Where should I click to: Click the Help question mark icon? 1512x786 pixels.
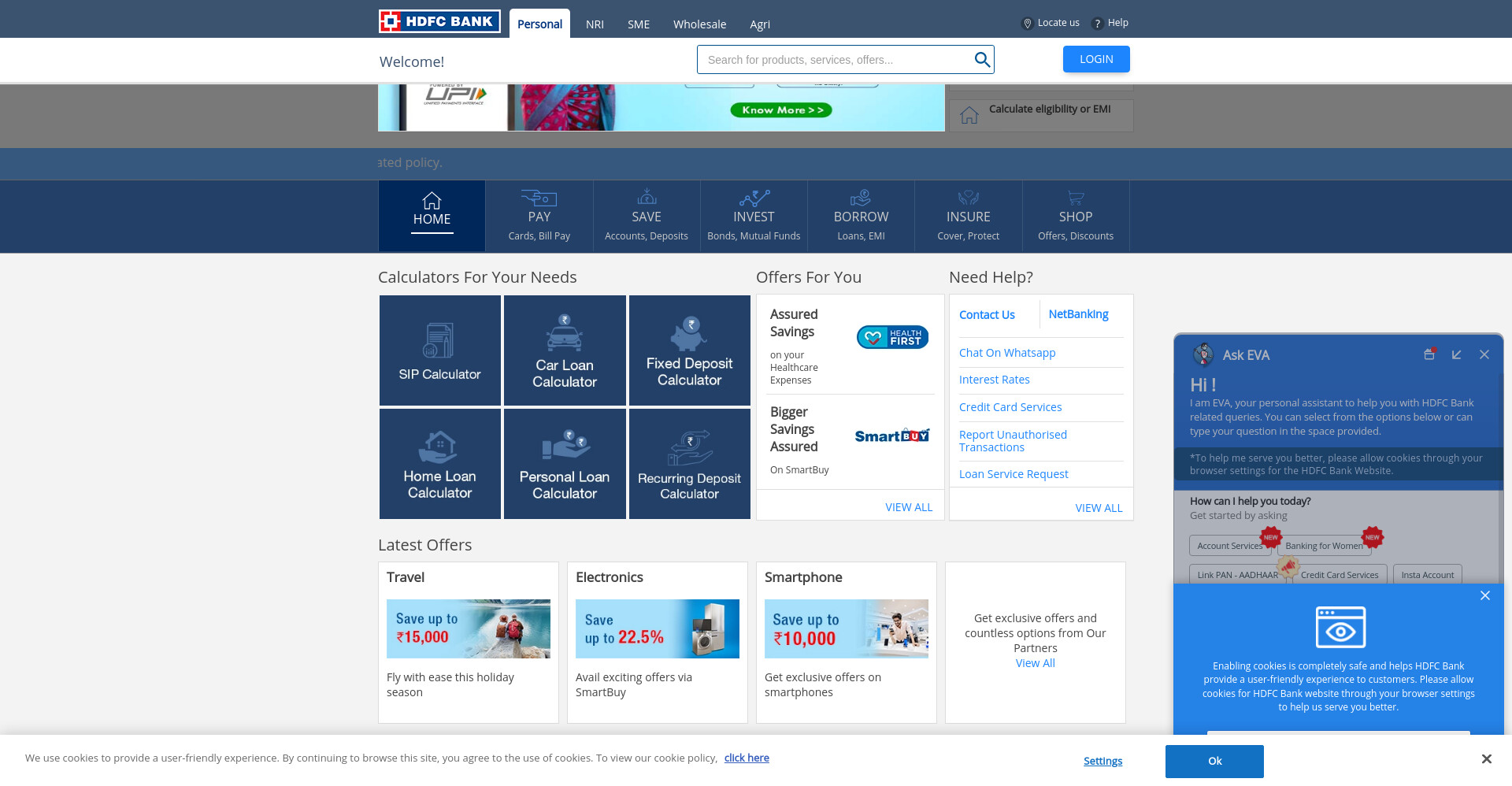pos(1097,24)
